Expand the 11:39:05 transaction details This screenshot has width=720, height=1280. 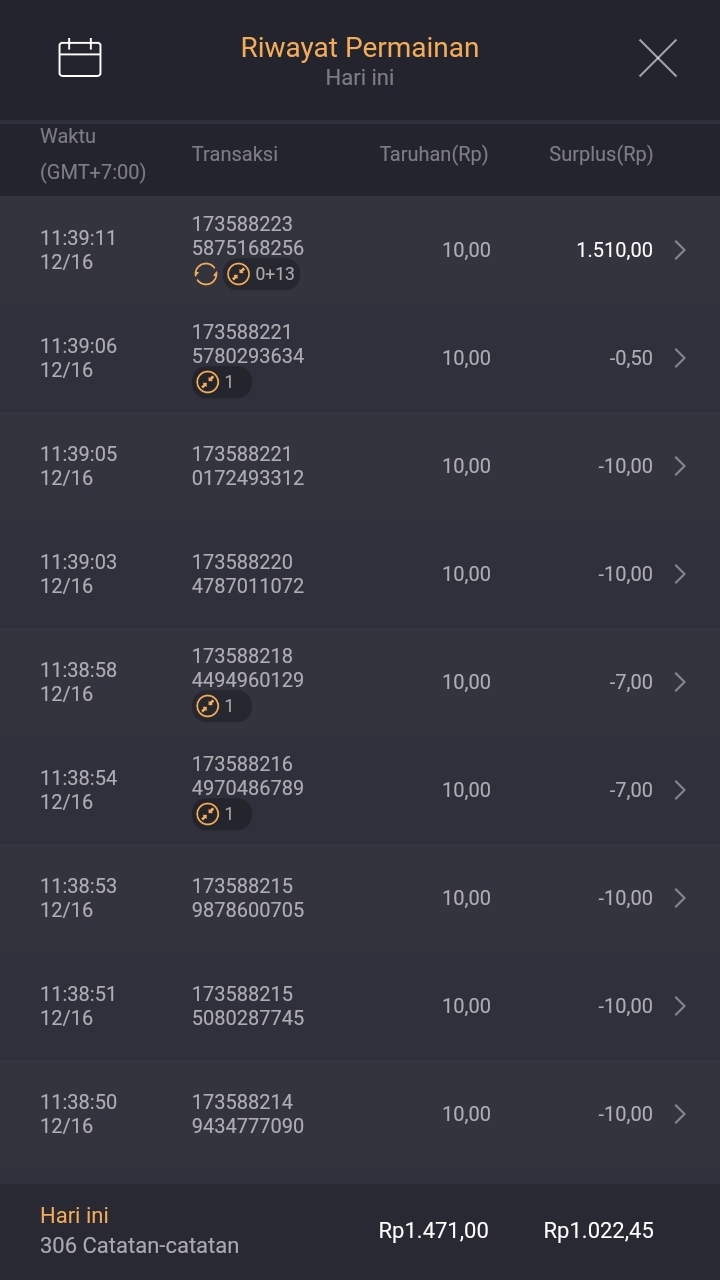tap(680, 466)
